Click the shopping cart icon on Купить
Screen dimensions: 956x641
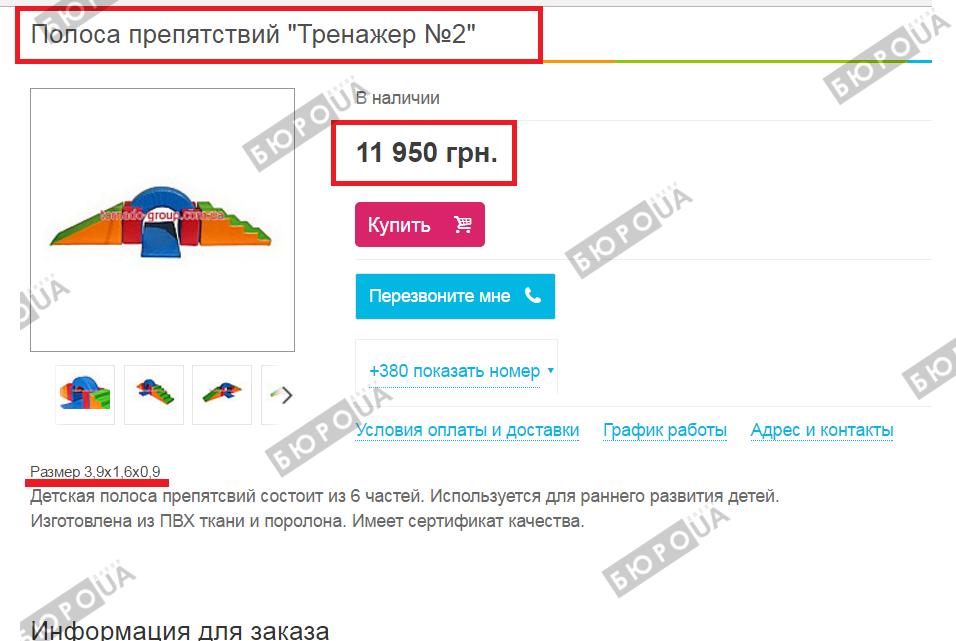[463, 224]
